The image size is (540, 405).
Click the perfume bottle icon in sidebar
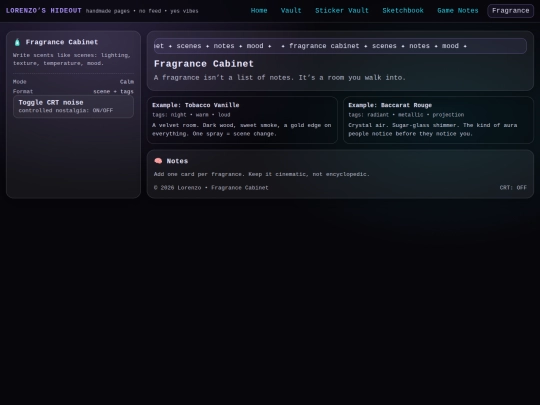17,42
